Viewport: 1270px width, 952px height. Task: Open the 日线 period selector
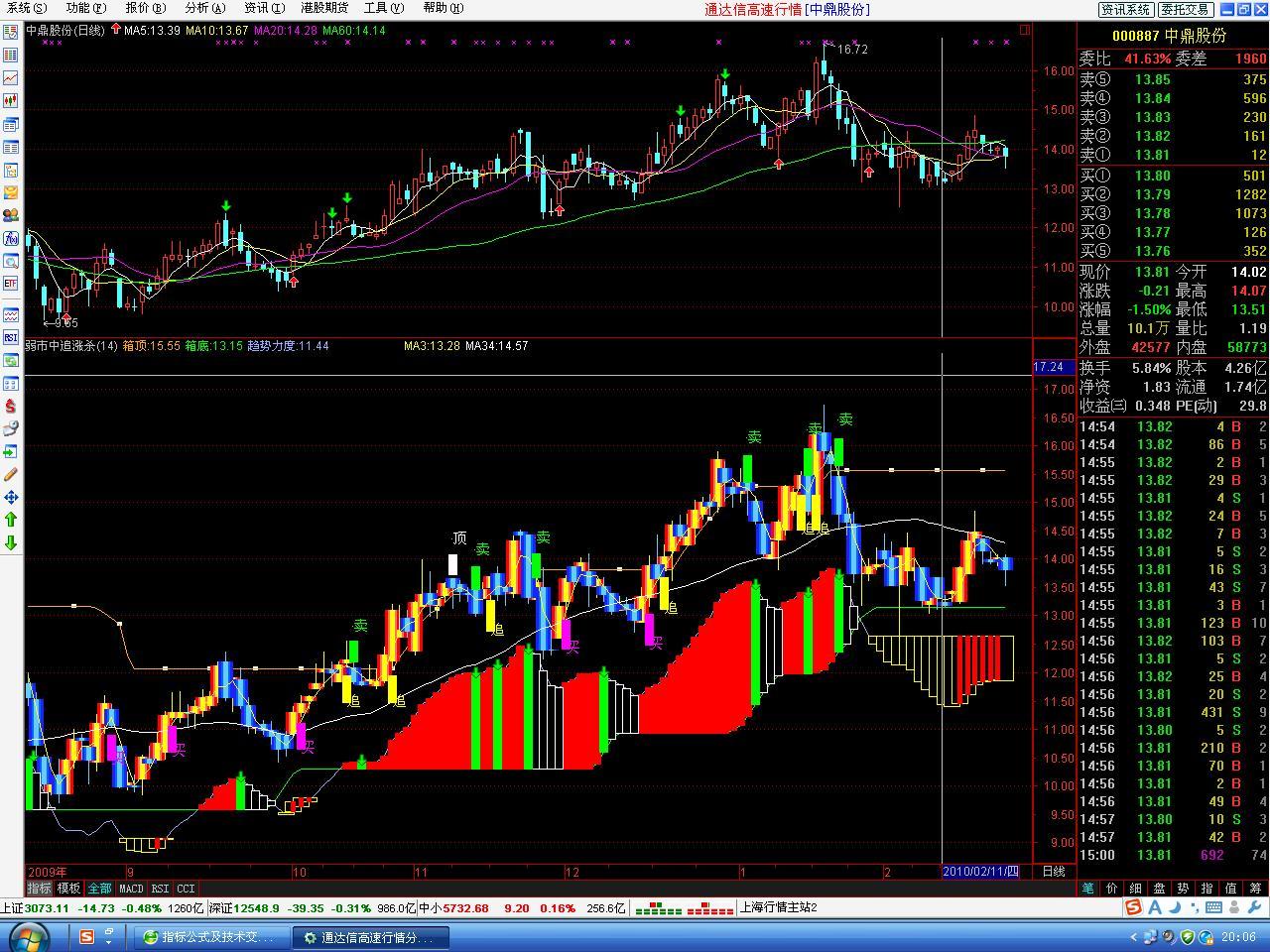tap(1053, 872)
